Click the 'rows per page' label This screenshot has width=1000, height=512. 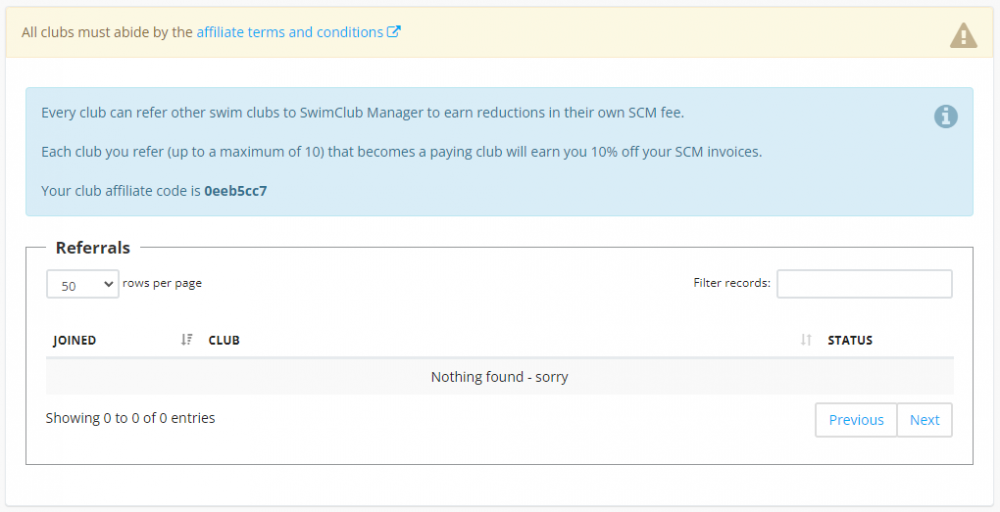click(x=162, y=283)
